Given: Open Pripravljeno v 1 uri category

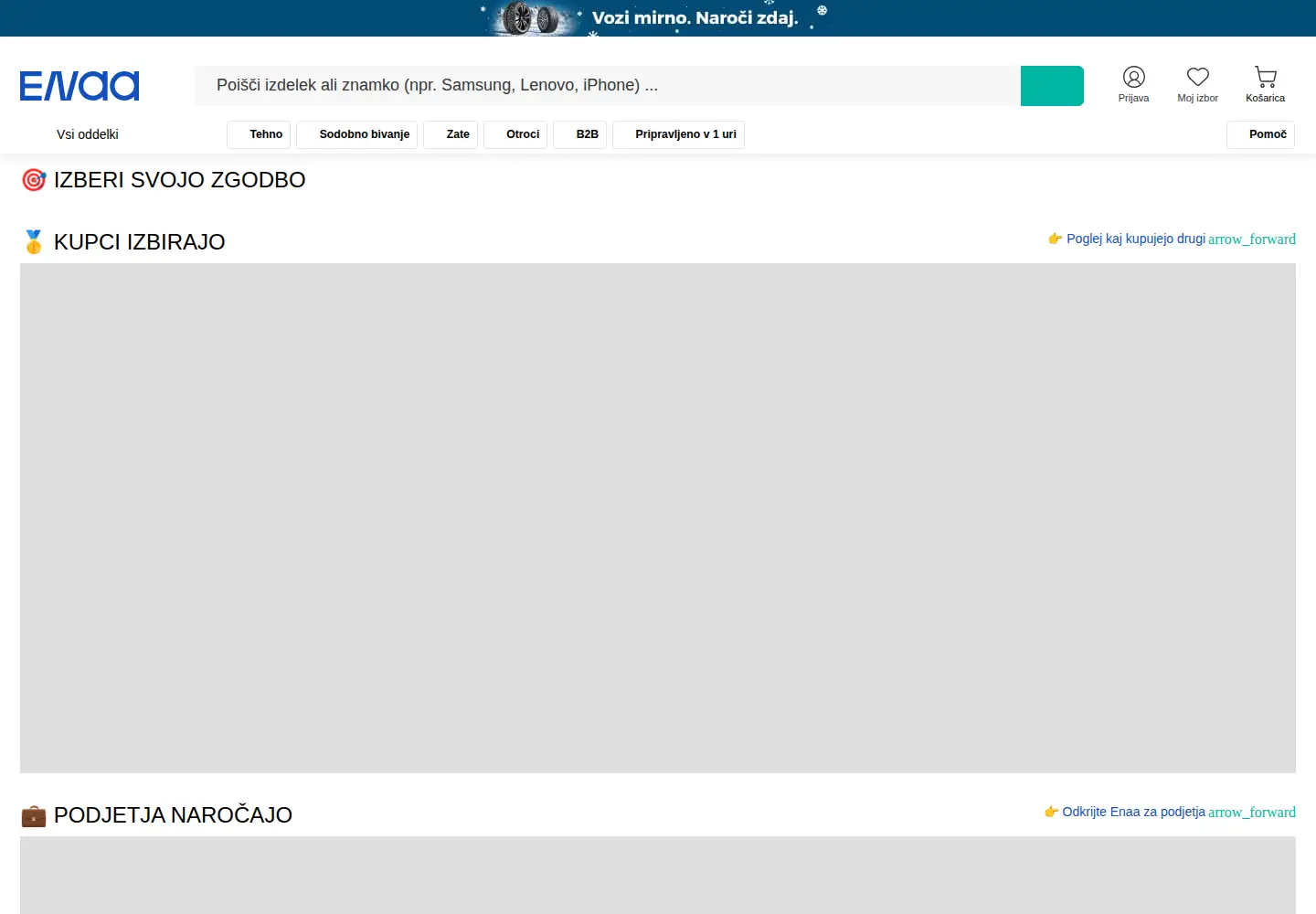Looking at the screenshot, I should click(x=678, y=134).
